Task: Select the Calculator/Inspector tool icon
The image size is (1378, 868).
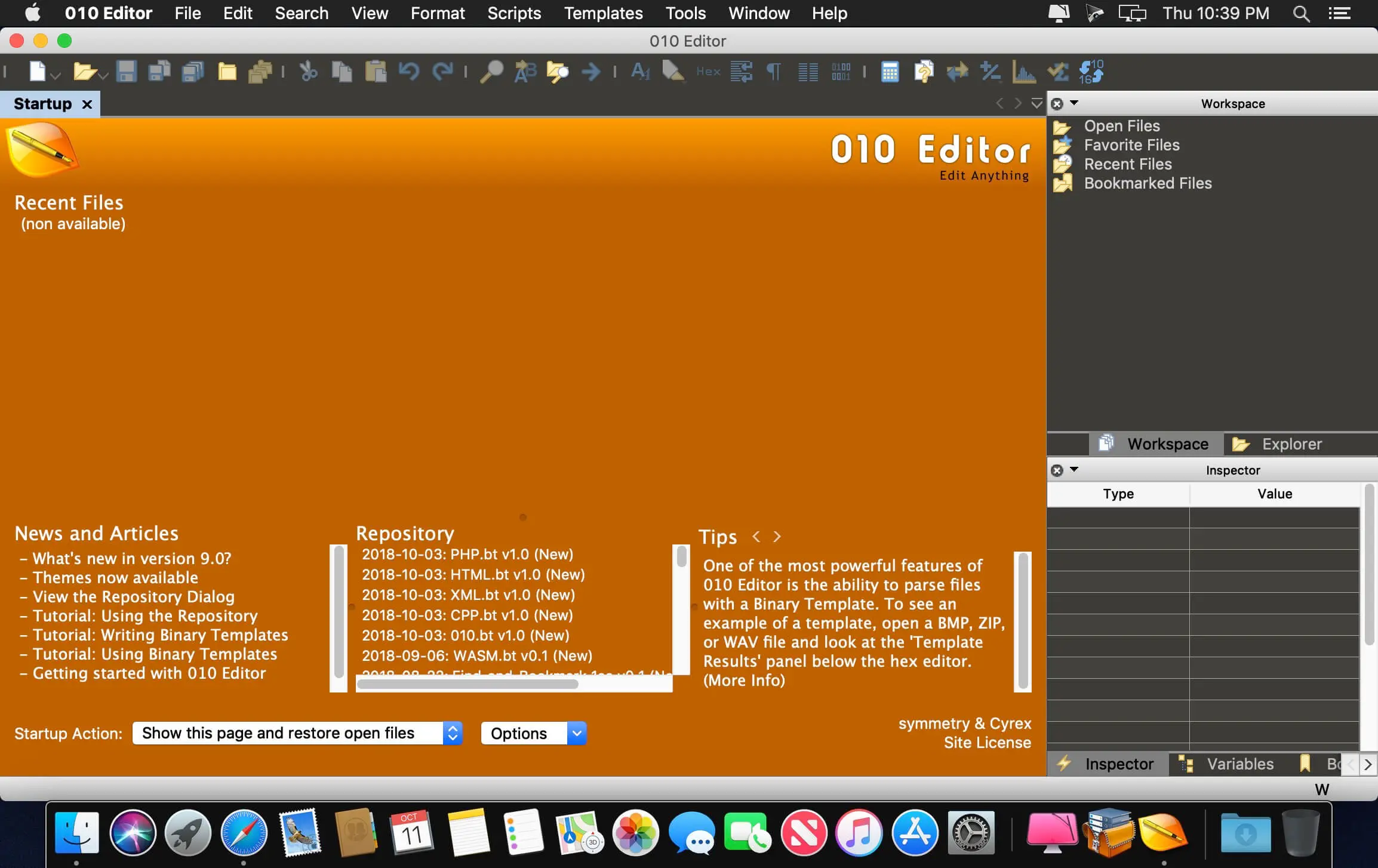Action: click(x=888, y=71)
